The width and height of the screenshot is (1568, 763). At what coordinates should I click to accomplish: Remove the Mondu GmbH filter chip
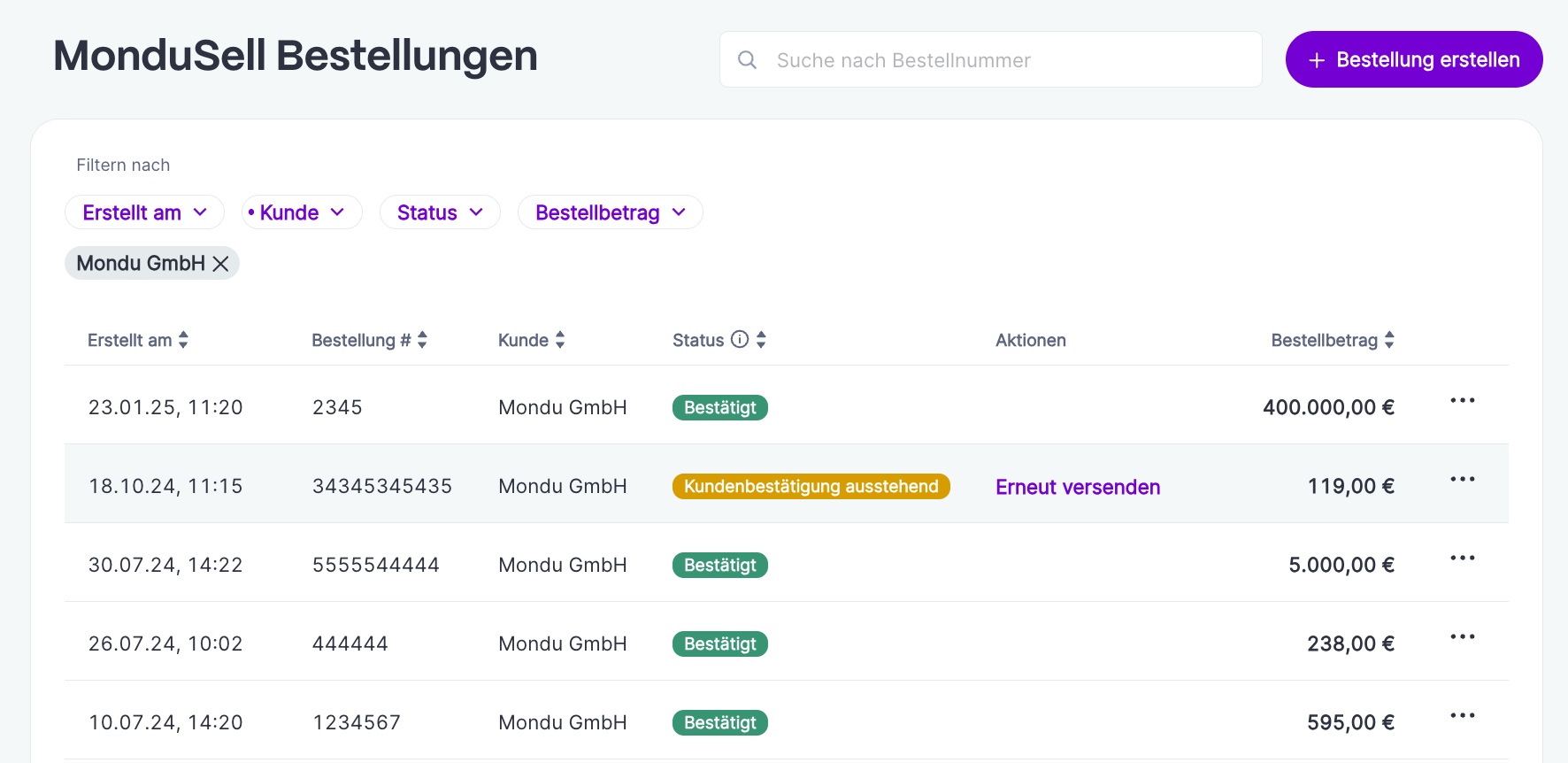pyautogui.click(x=221, y=264)
